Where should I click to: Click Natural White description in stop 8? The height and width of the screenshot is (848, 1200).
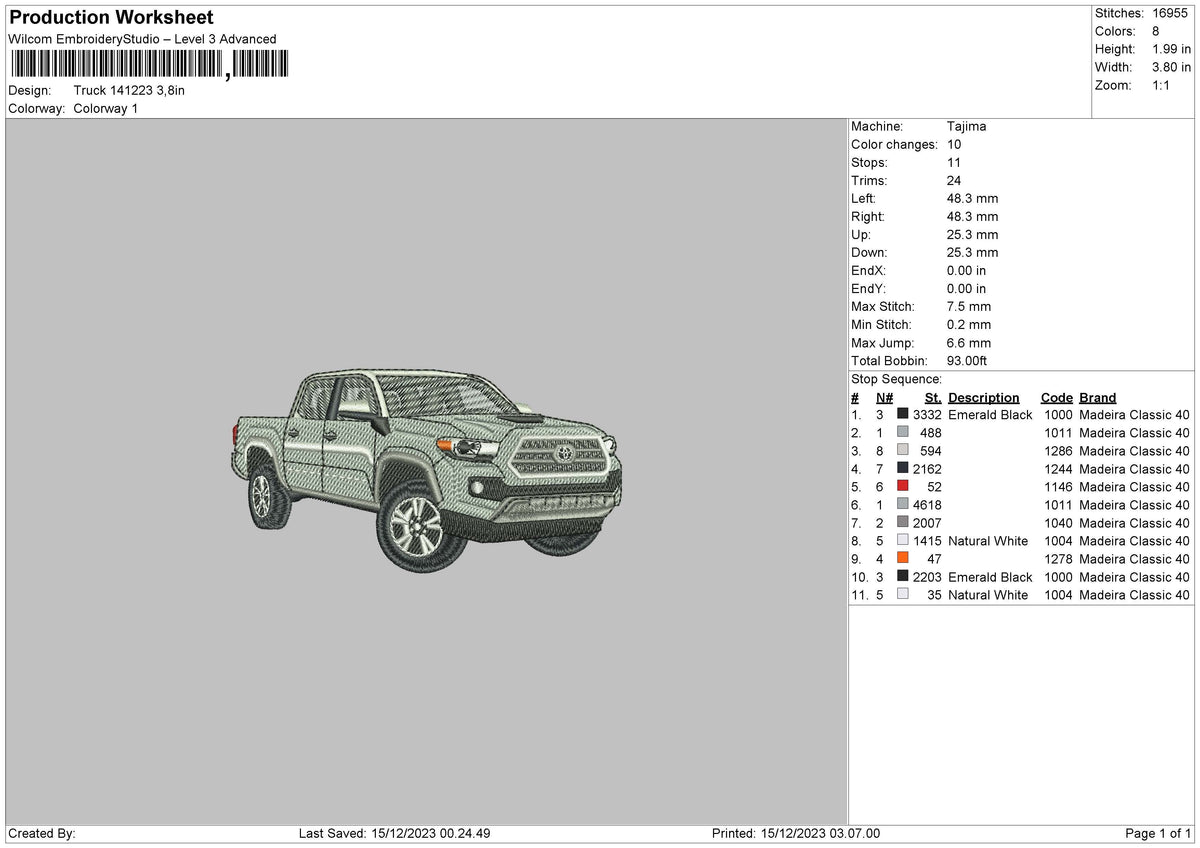pyautogui.click(x=988, y=540)
